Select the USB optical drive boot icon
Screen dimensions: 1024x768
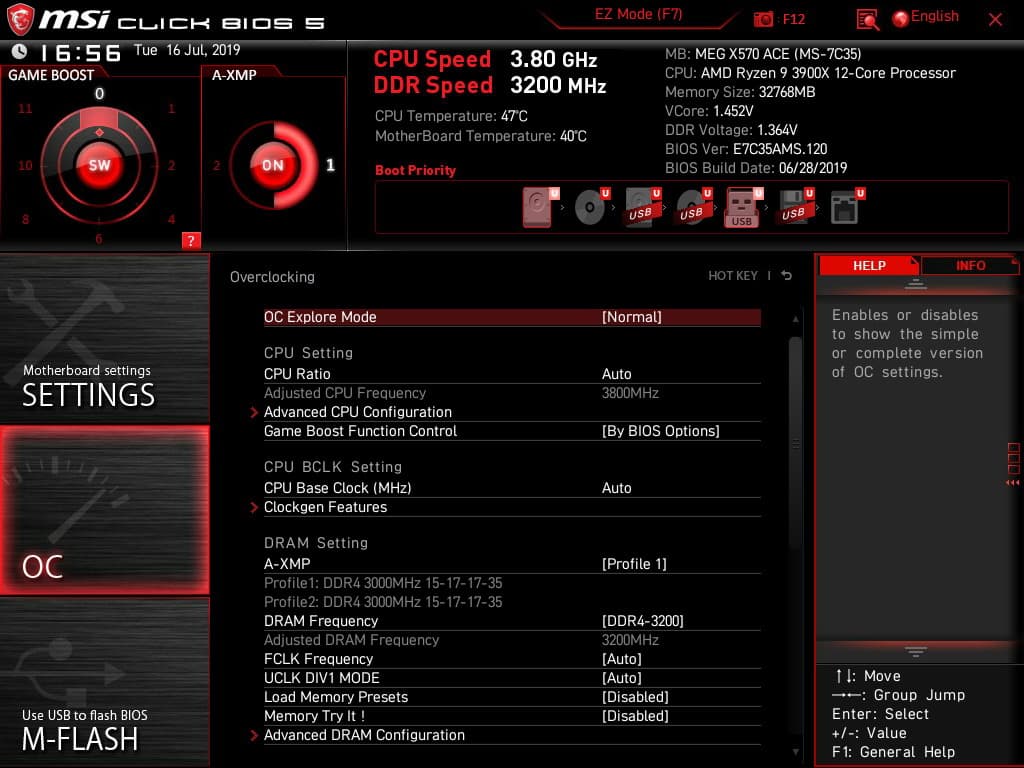coord(693,207)
